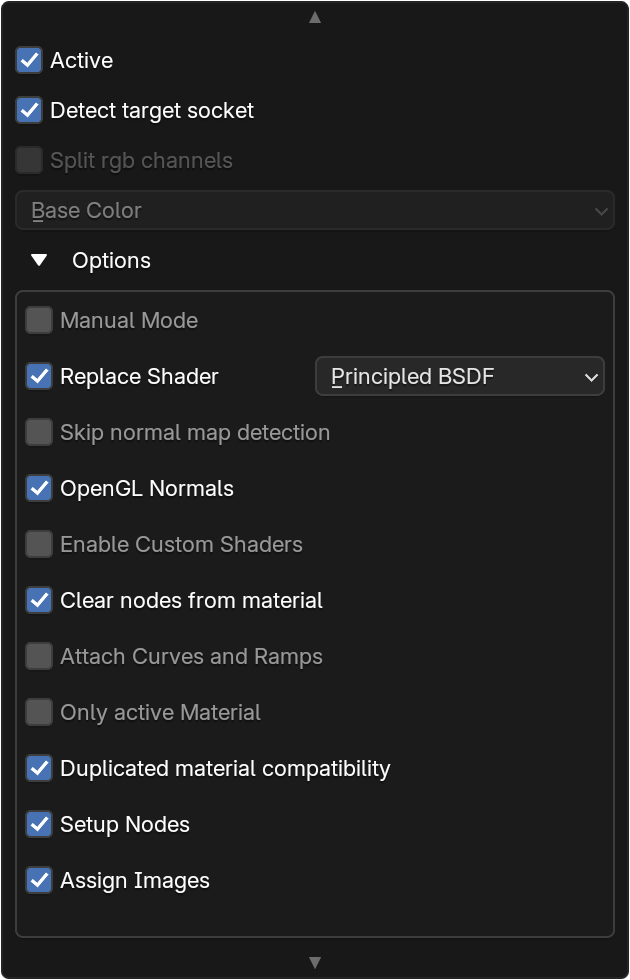The height and width of the screenshot is (980, 630).
Task: Collapse the Options section triangle
Action: pos(39,260)
